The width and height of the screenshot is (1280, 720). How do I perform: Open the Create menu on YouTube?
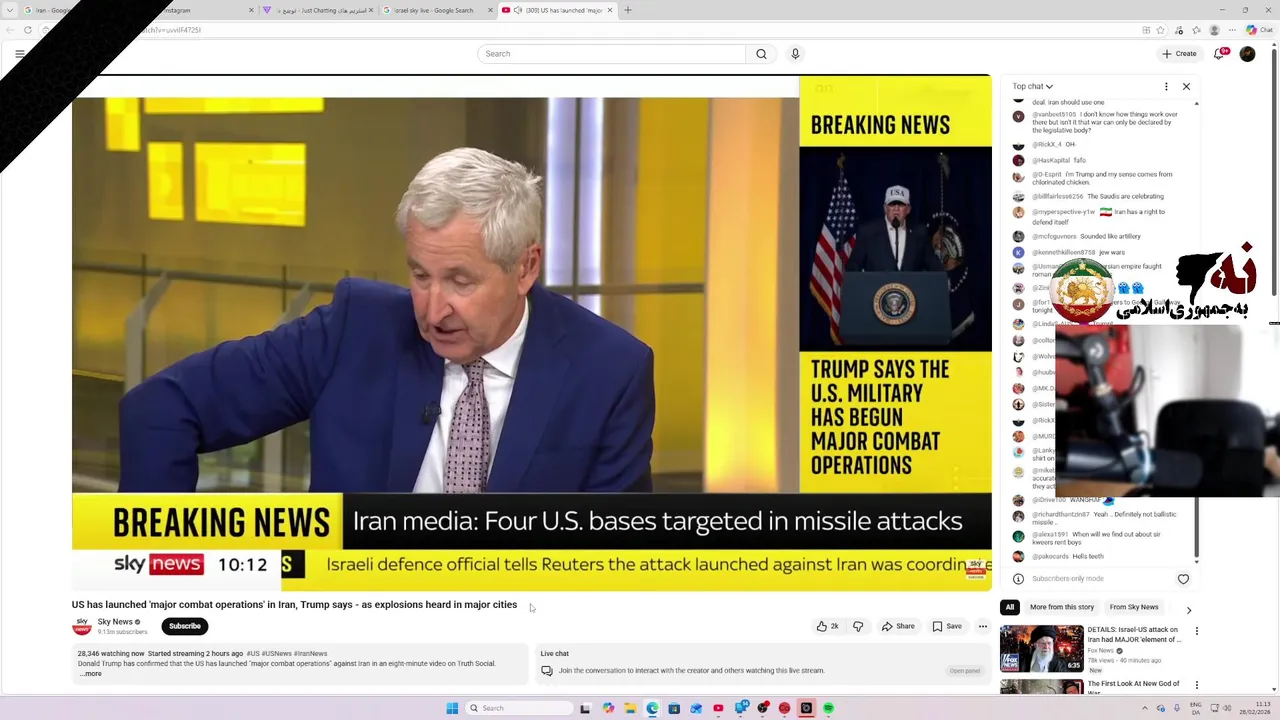click(1179, 54)
